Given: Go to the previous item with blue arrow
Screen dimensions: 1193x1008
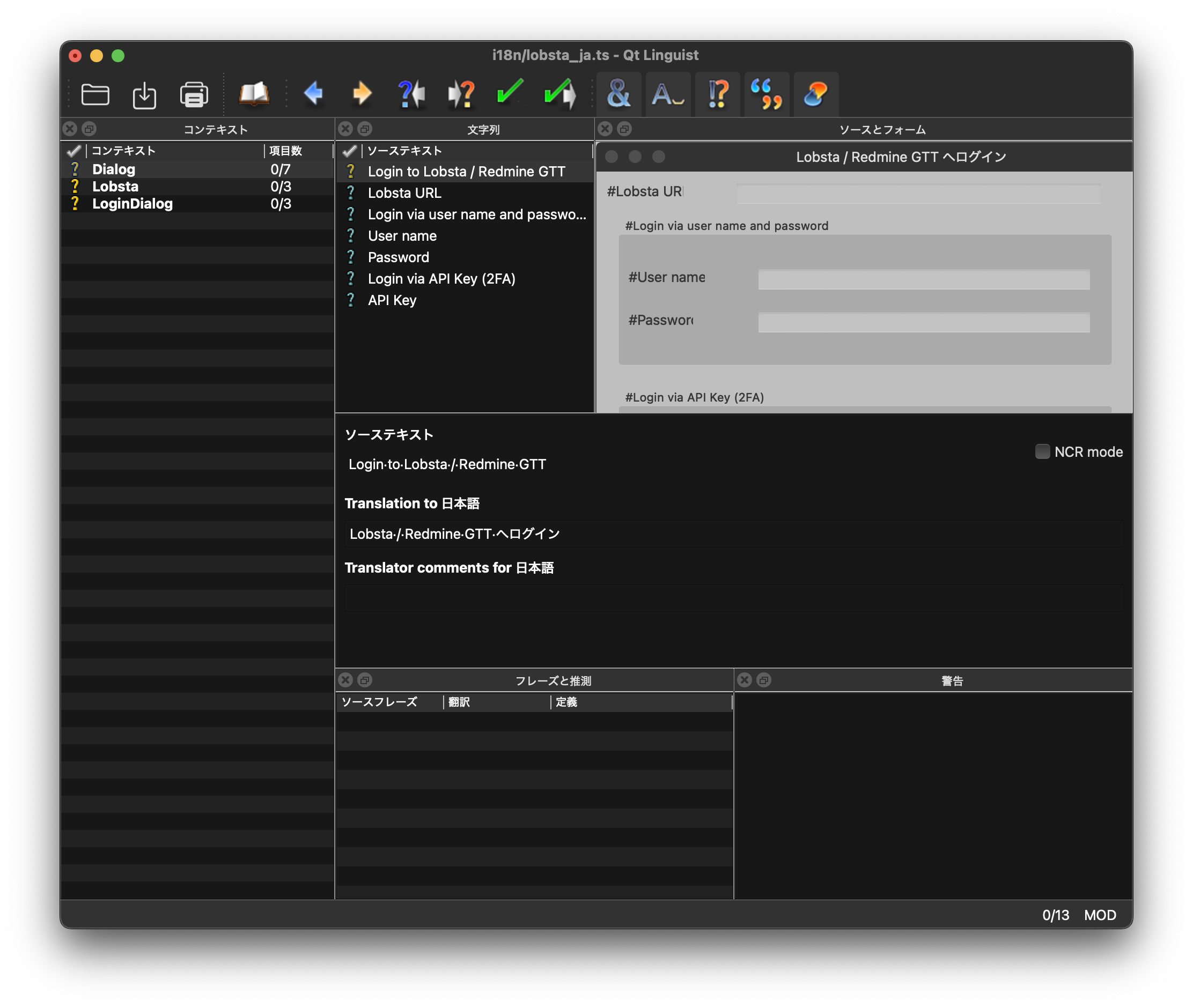Looking at the screenshot, I should tap(313, 93).
